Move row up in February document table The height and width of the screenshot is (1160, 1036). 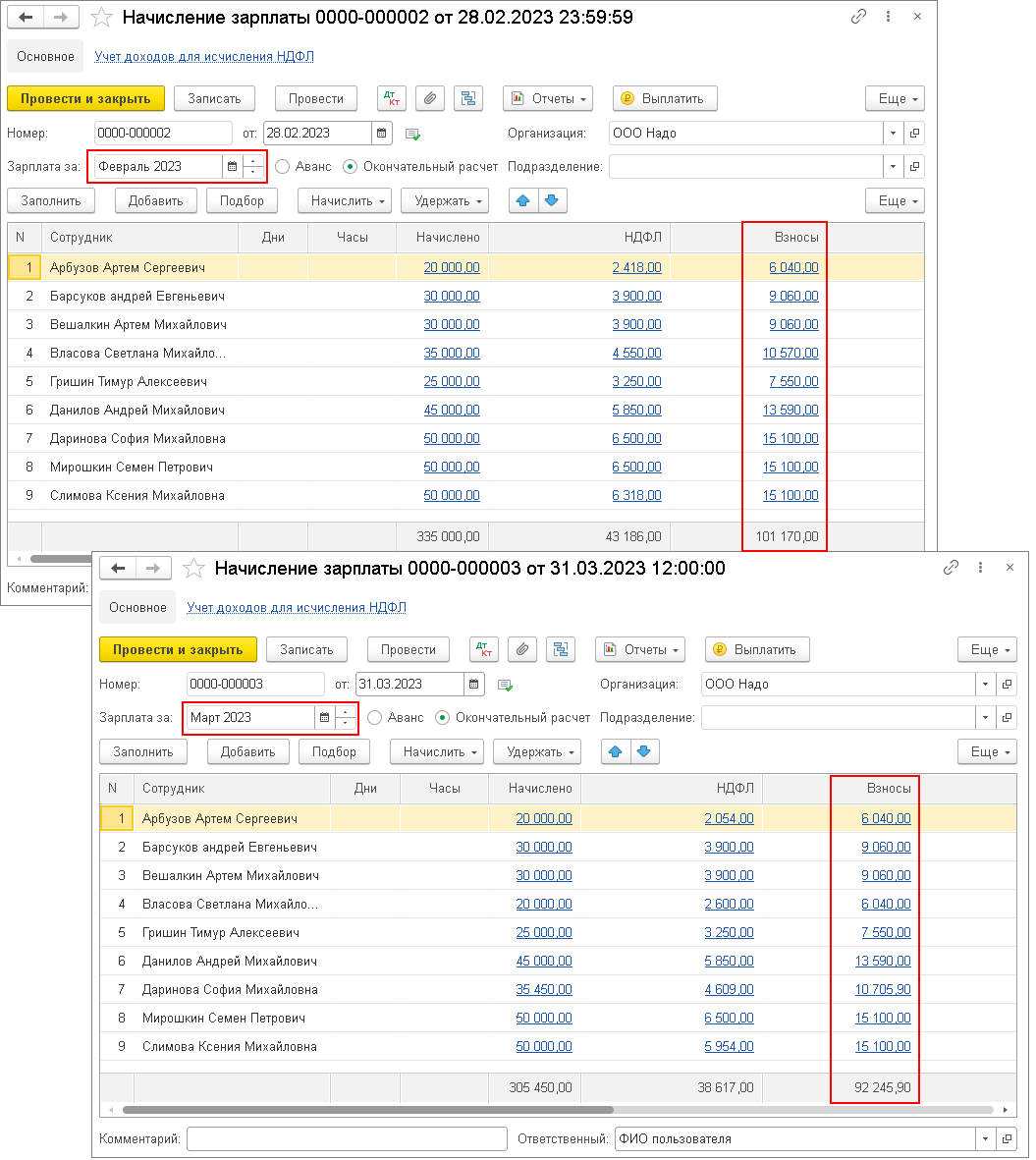[522, 200]
